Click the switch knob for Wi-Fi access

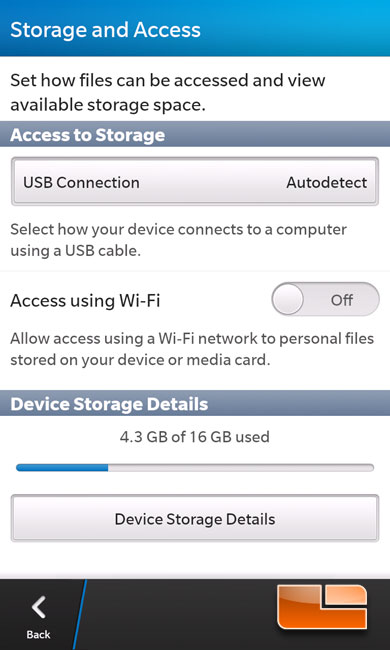[288, 299]
